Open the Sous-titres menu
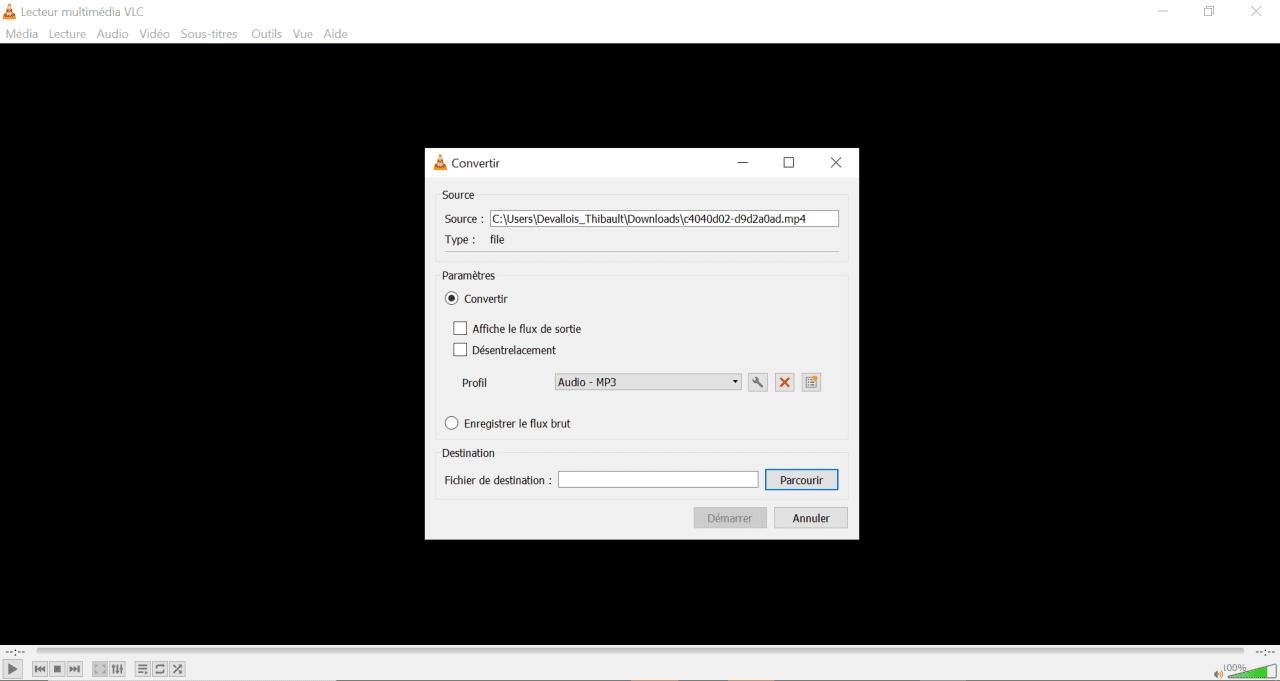 click(x=209, y=34)
